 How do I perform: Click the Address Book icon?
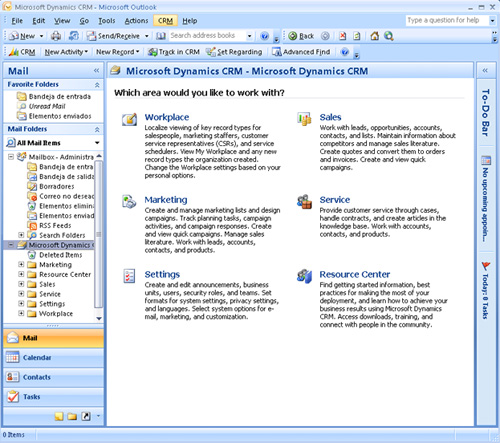161,36
